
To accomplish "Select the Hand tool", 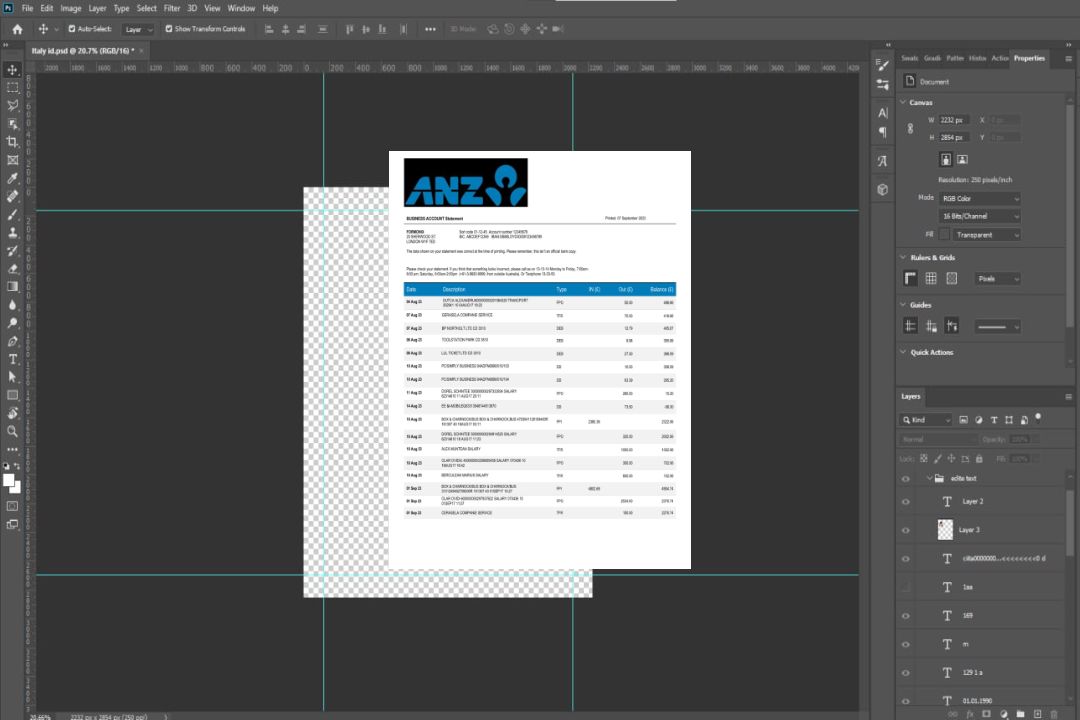I will (12, 413).
